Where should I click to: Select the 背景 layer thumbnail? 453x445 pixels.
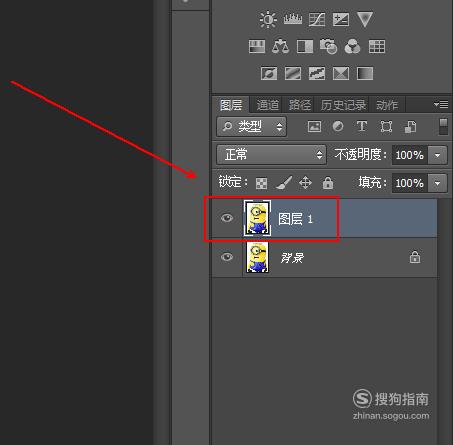click(x=257, y=257)
